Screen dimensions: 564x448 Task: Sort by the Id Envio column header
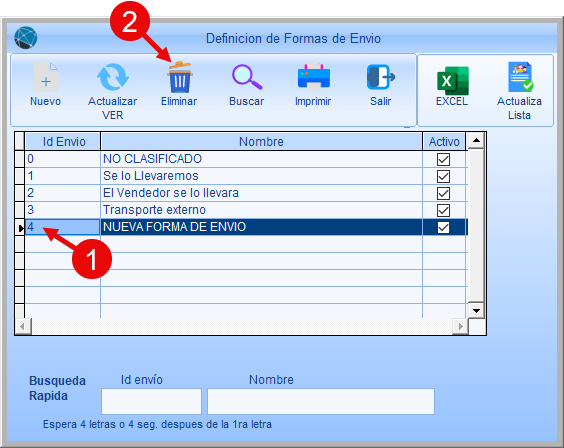[x=63, y=141]
